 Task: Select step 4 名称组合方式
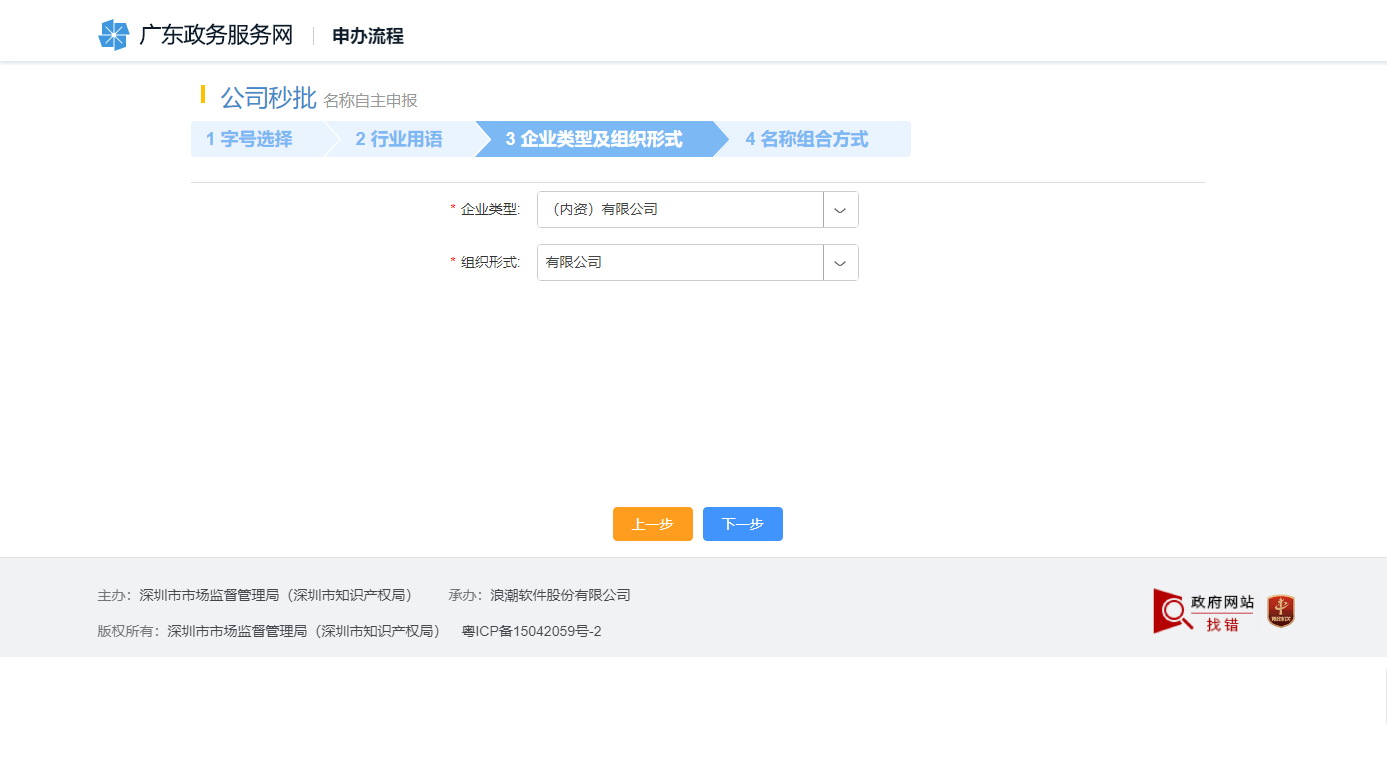(806, 139)
